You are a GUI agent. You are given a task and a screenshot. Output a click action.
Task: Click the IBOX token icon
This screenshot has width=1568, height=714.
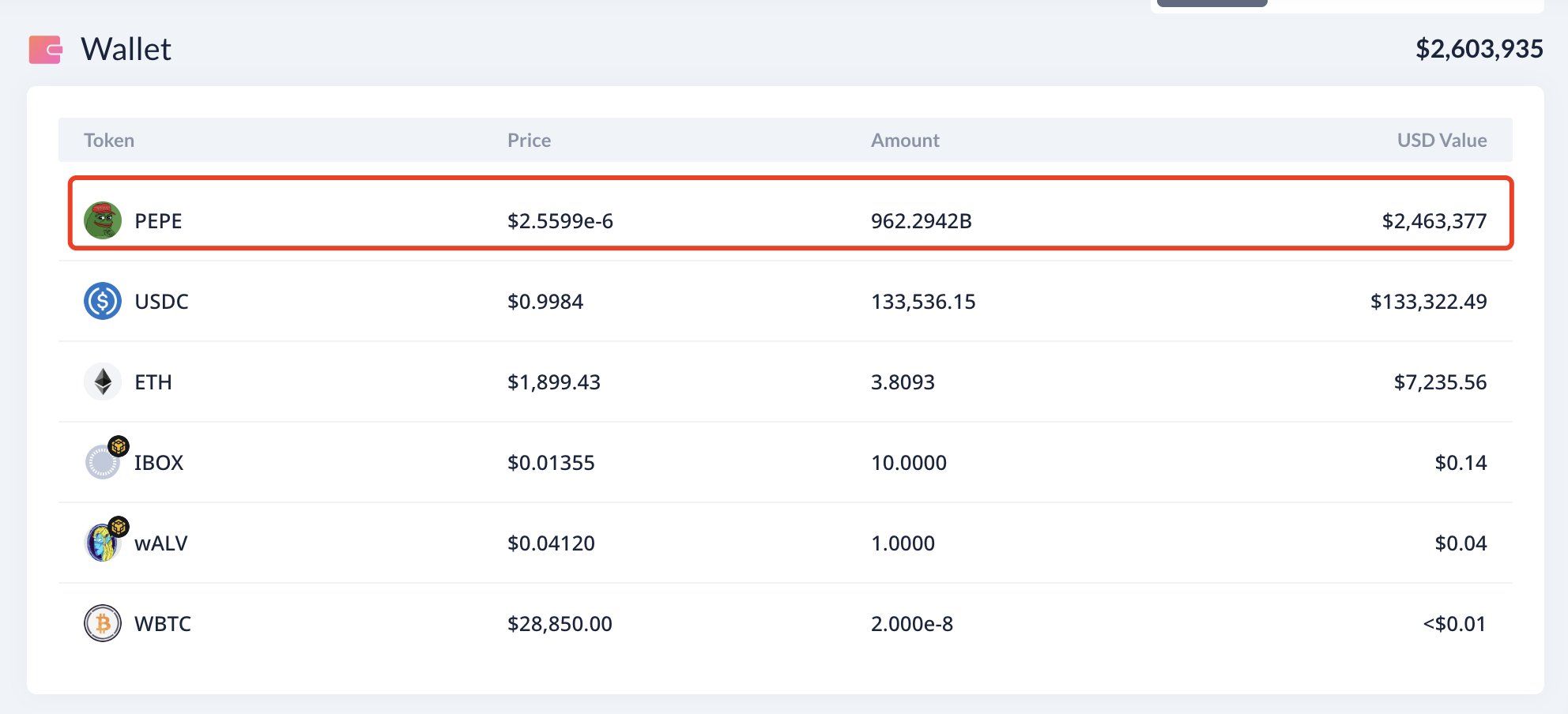tap(100, 464)
